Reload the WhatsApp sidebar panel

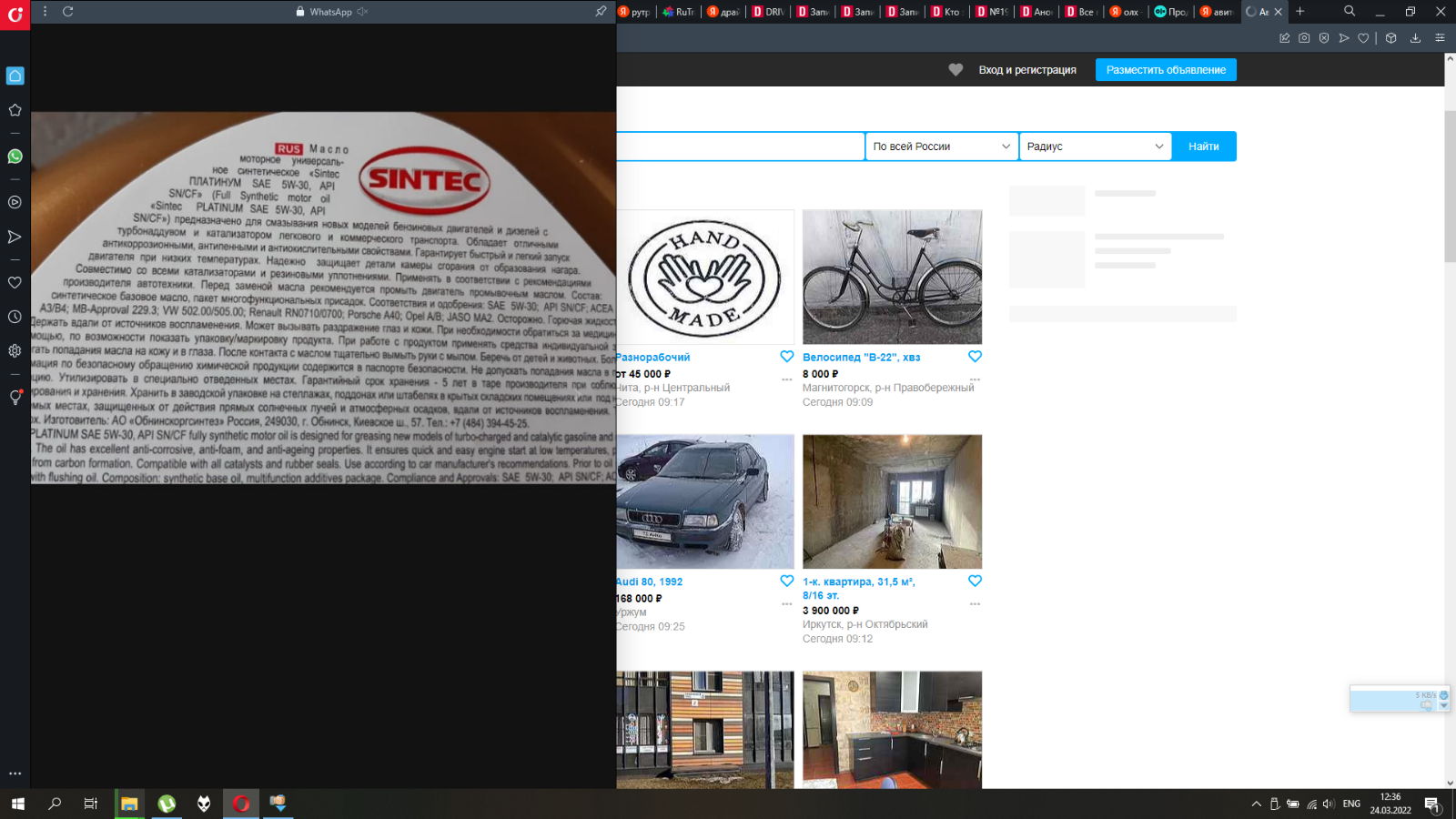(x=68, y=12)
